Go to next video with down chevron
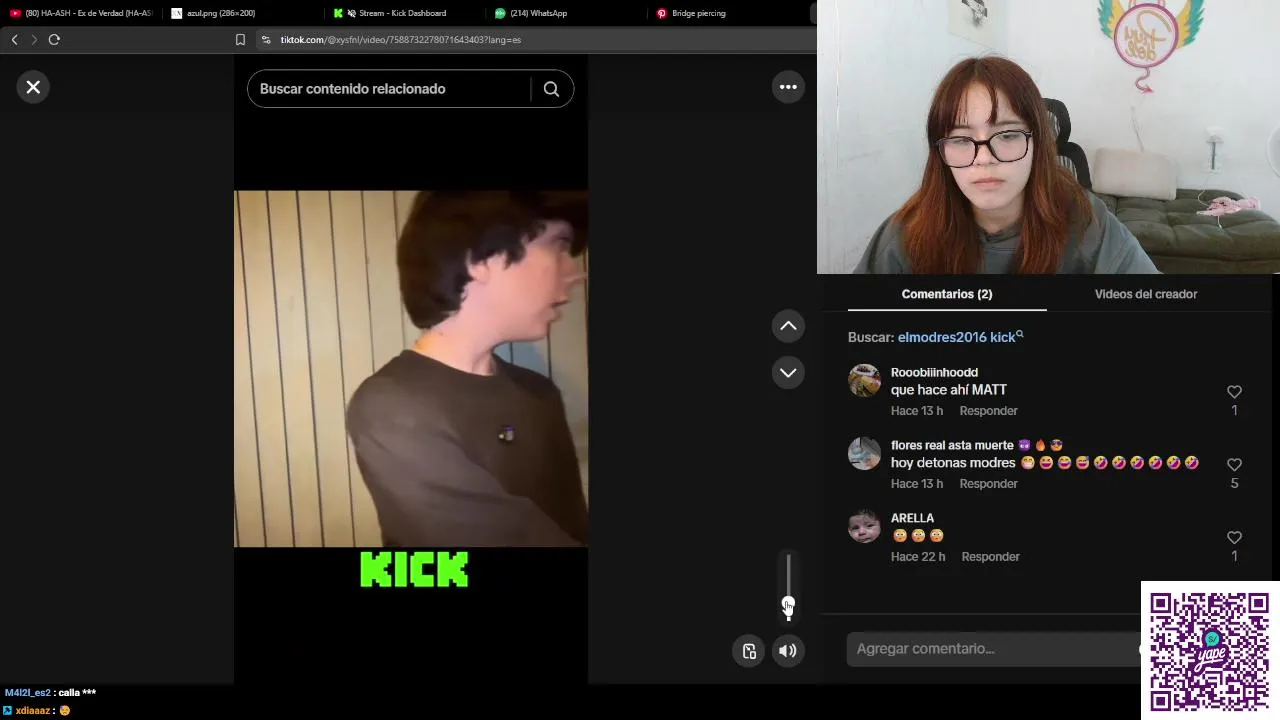Screen dimensions: 1280x720 coord(788,372)
